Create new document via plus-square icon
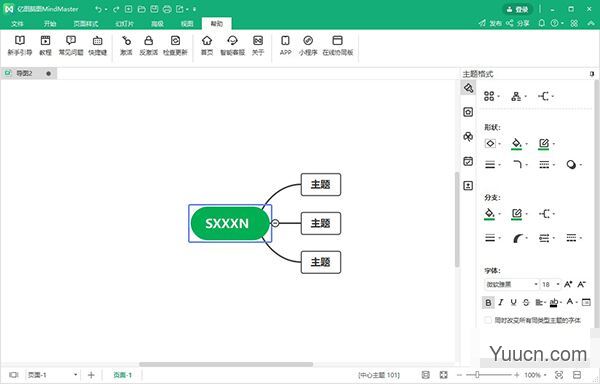 click(x=129, y=9)
